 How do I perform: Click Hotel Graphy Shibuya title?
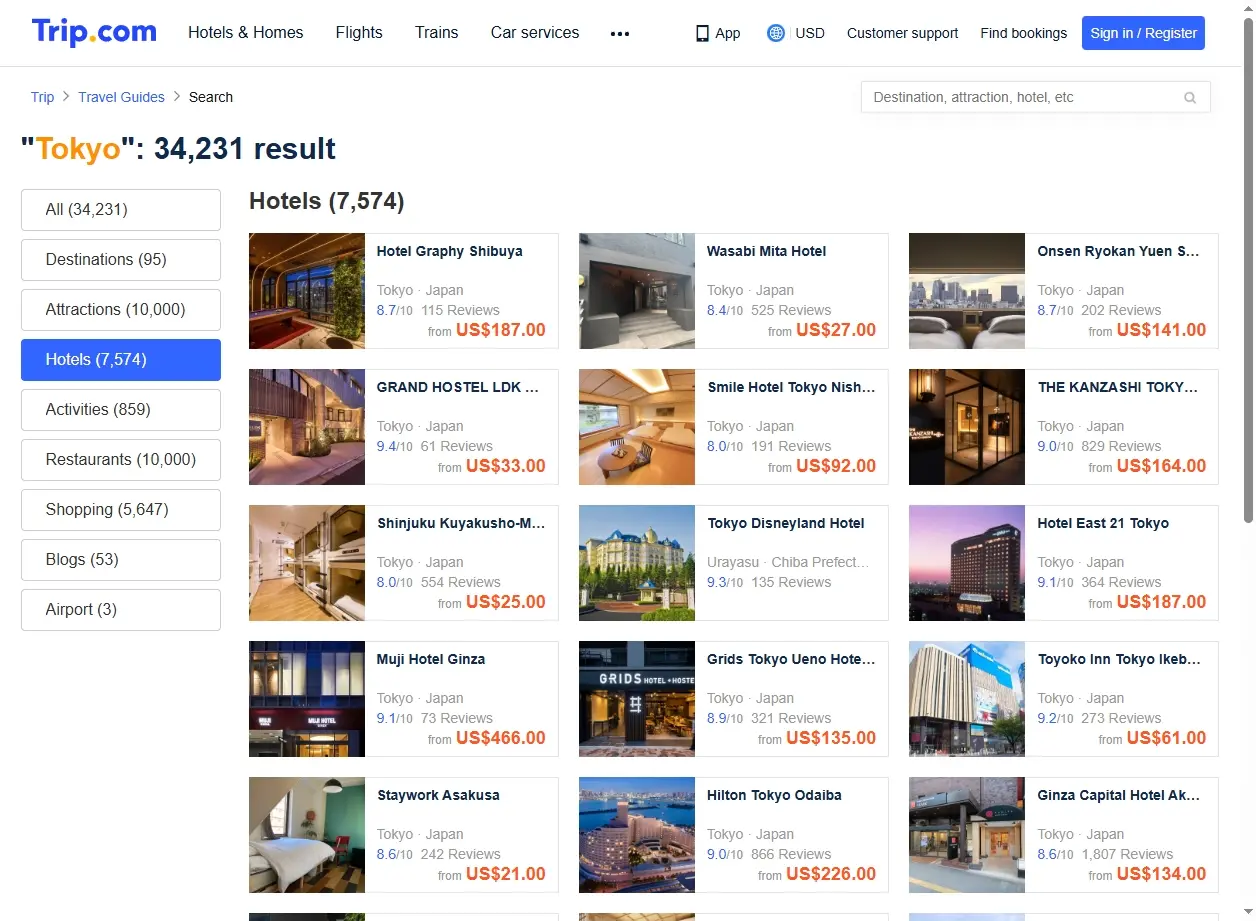tap(449, 251)
